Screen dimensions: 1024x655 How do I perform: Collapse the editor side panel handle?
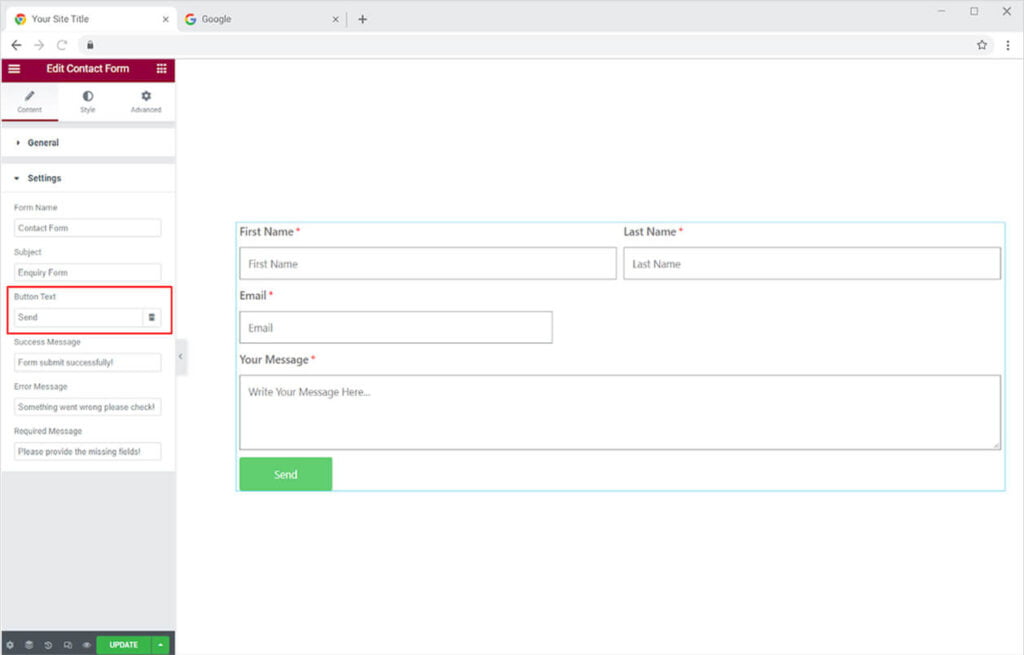181,357
